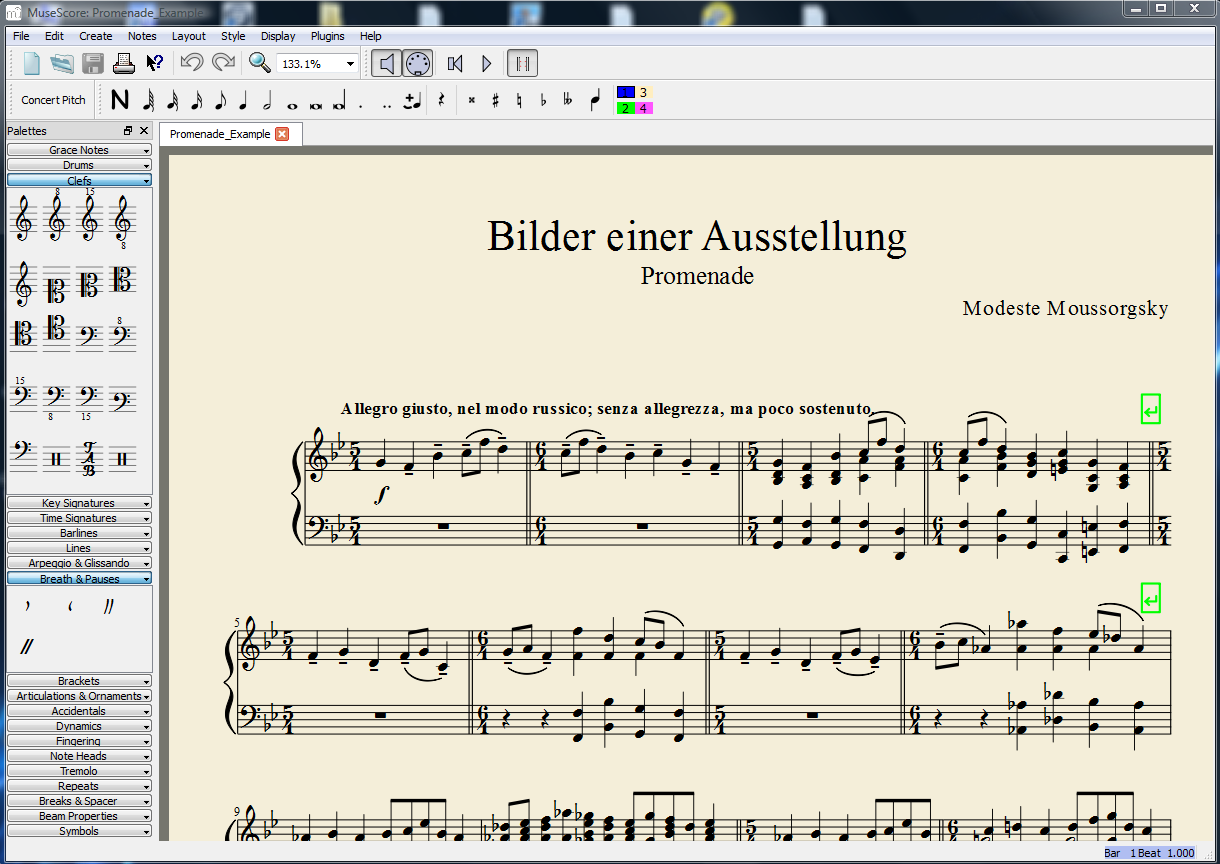The height and width of the screenshot is (864, 1220).
Task: Collapse the Clefs palette
Action: (79, 181)
